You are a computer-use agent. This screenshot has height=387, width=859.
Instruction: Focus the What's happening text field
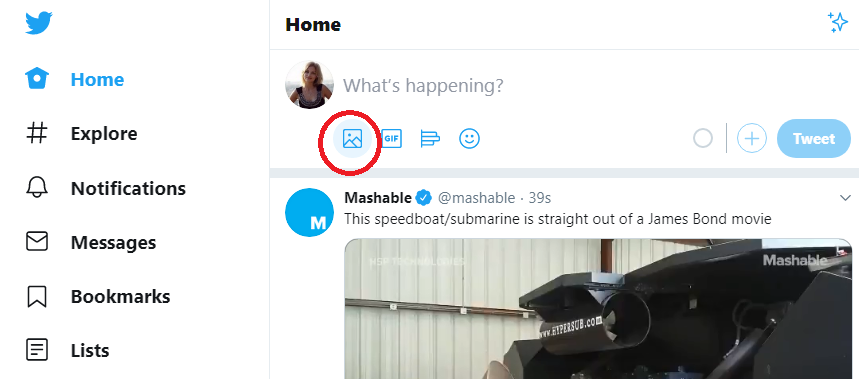pyautogui.click(x=595, y=86)
